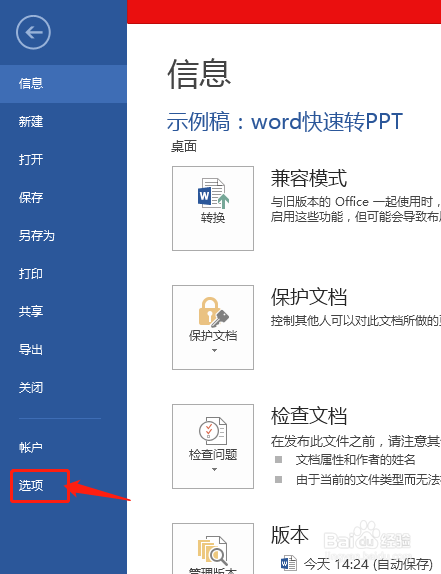Open the 保护文档 lock button dropdown
Viewport: 441px width, 574px height.
[213, 327]
